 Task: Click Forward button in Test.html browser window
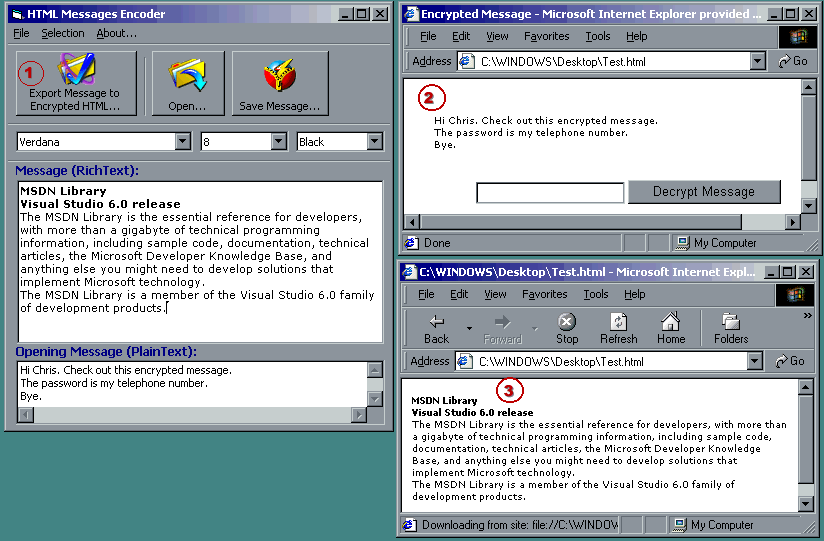pyautogui.click(x=502, y=329)
